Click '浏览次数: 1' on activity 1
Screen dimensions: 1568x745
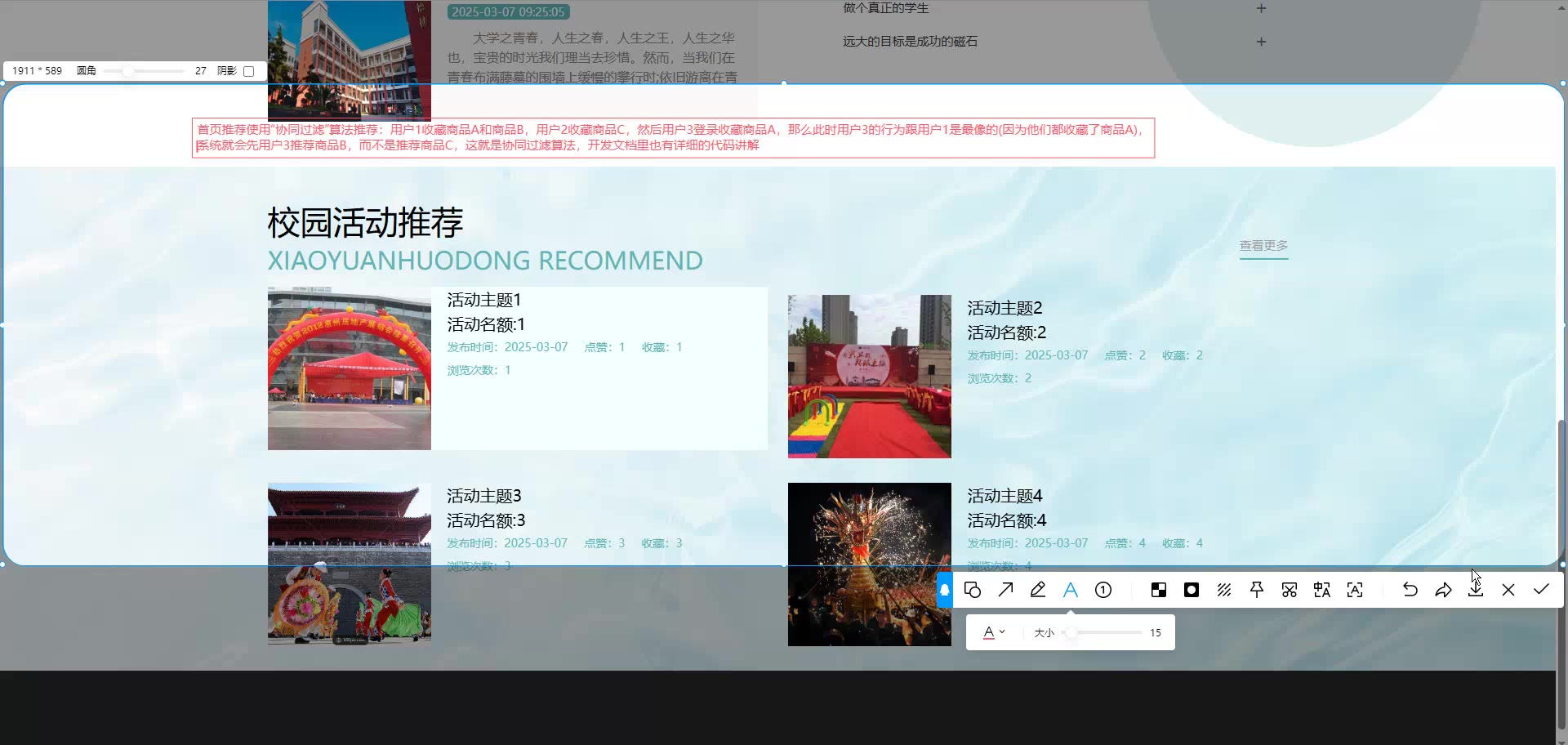coord(479,370)
